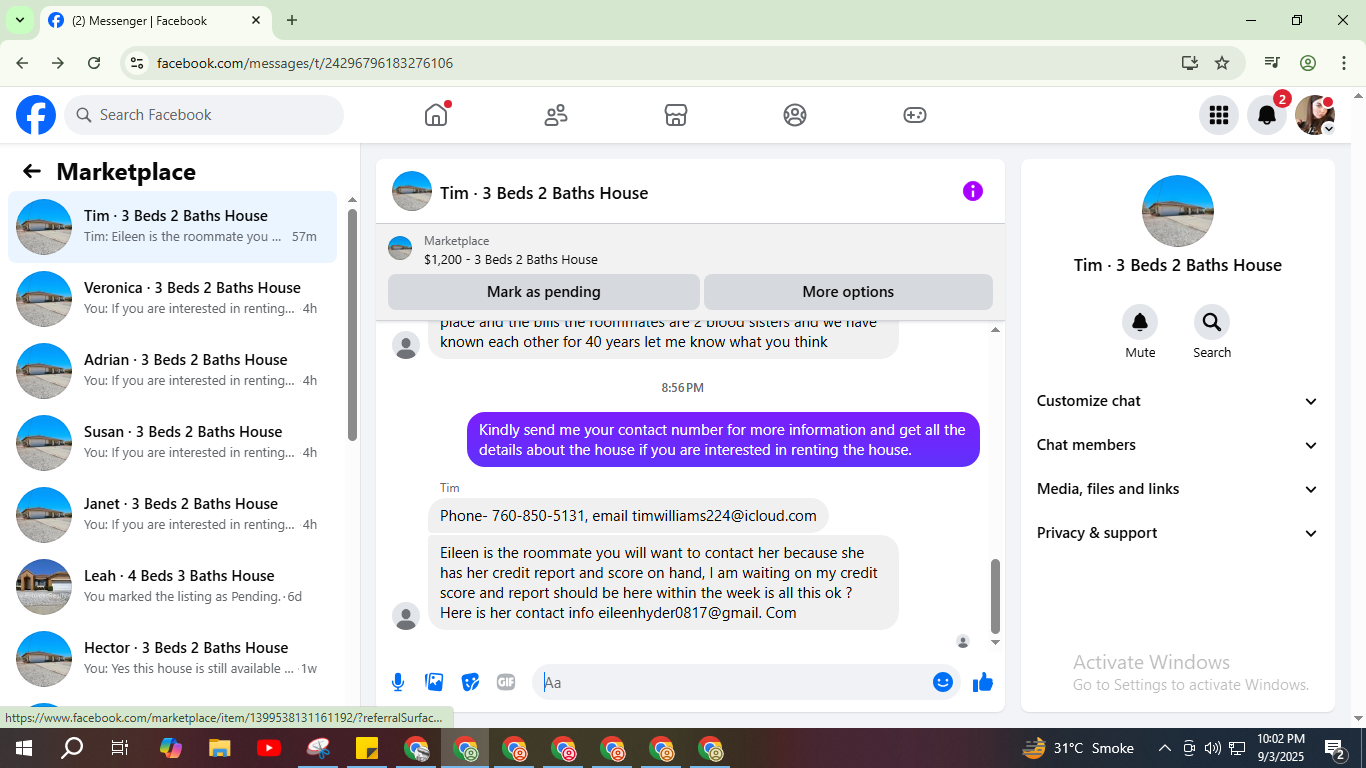
Task: Launch YouTube from the taskbar
Action: tap(269, 748)
